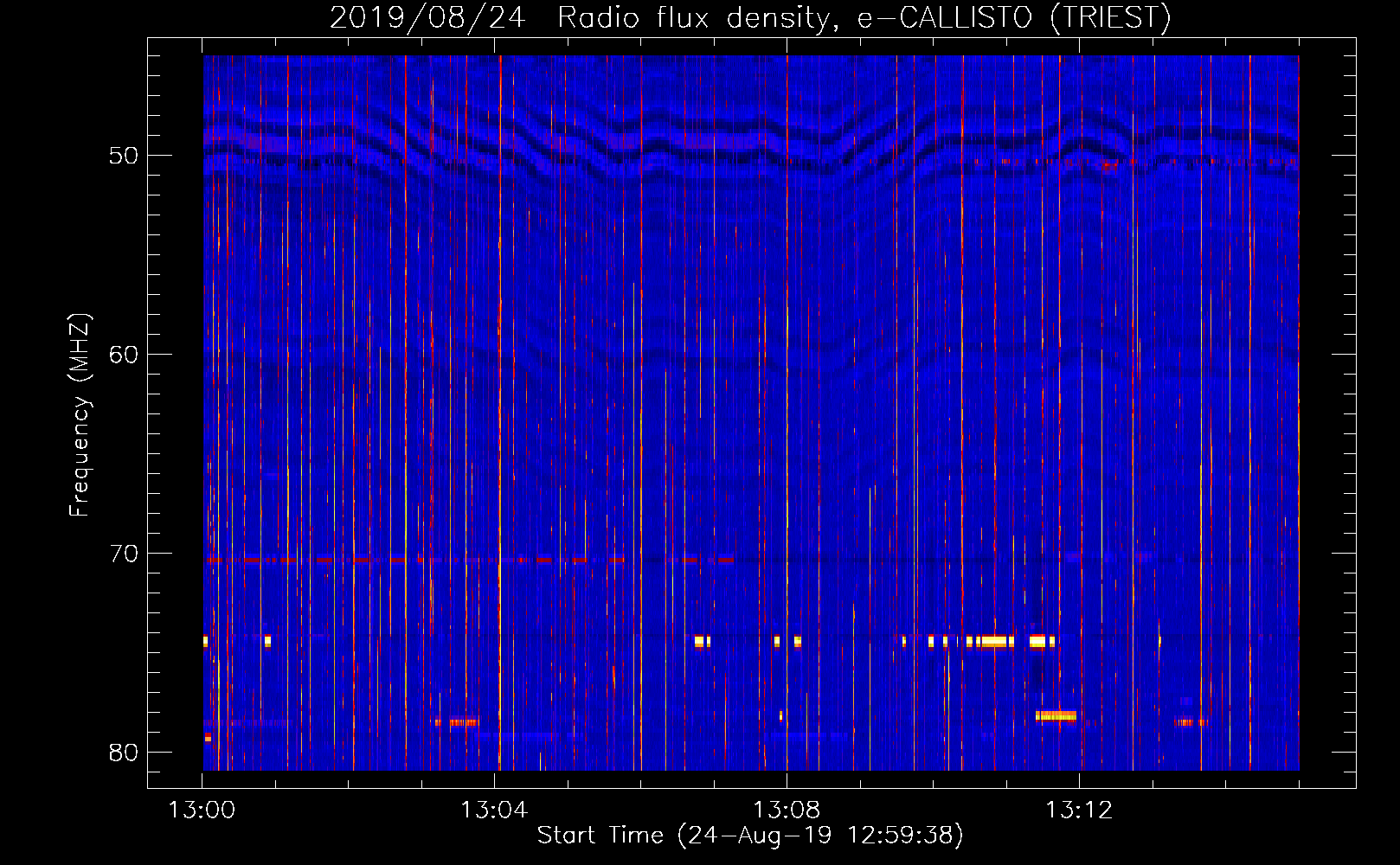This screenshot has width=1400, height=865.
Task: Click the plot title 'Radio flux density, e-CALLISTO (TRIEST)'
Action: coord(864,17)
